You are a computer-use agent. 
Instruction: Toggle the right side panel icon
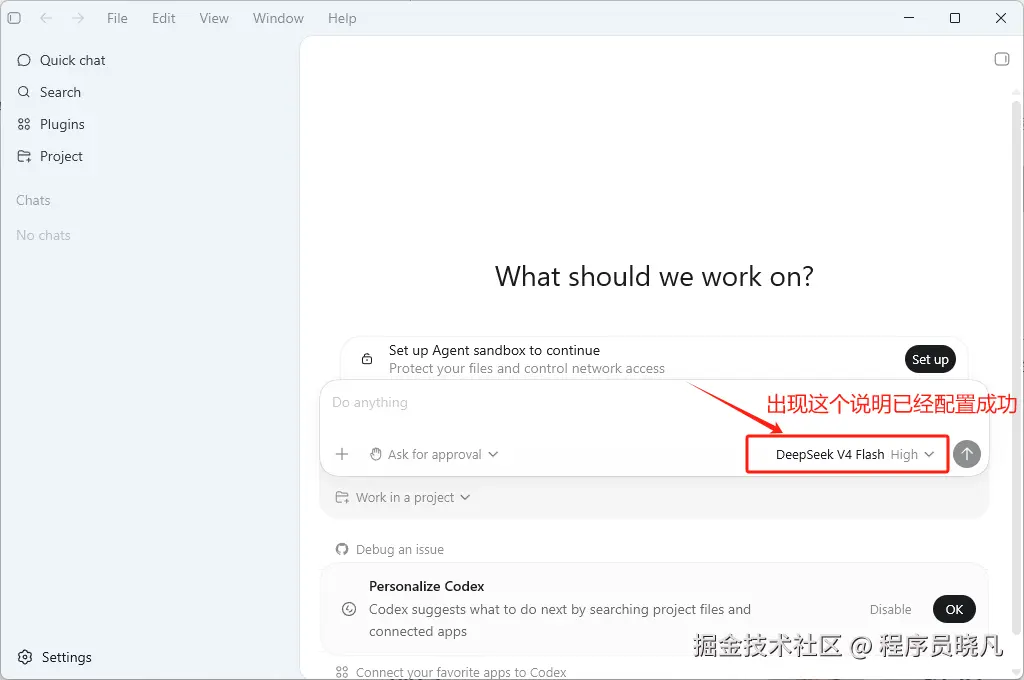tap(1002, 59)
